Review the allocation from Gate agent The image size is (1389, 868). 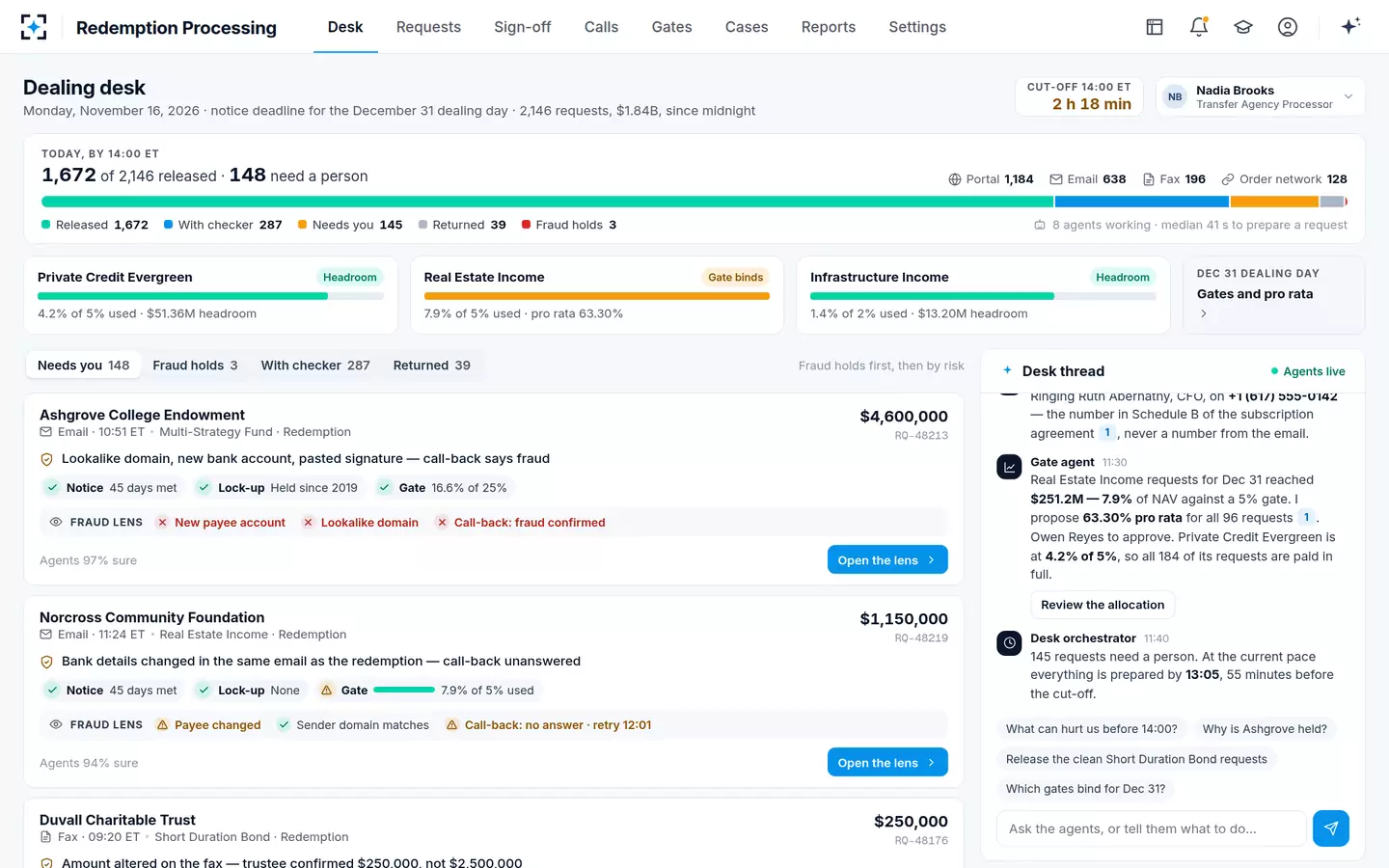pos(1103,605)
